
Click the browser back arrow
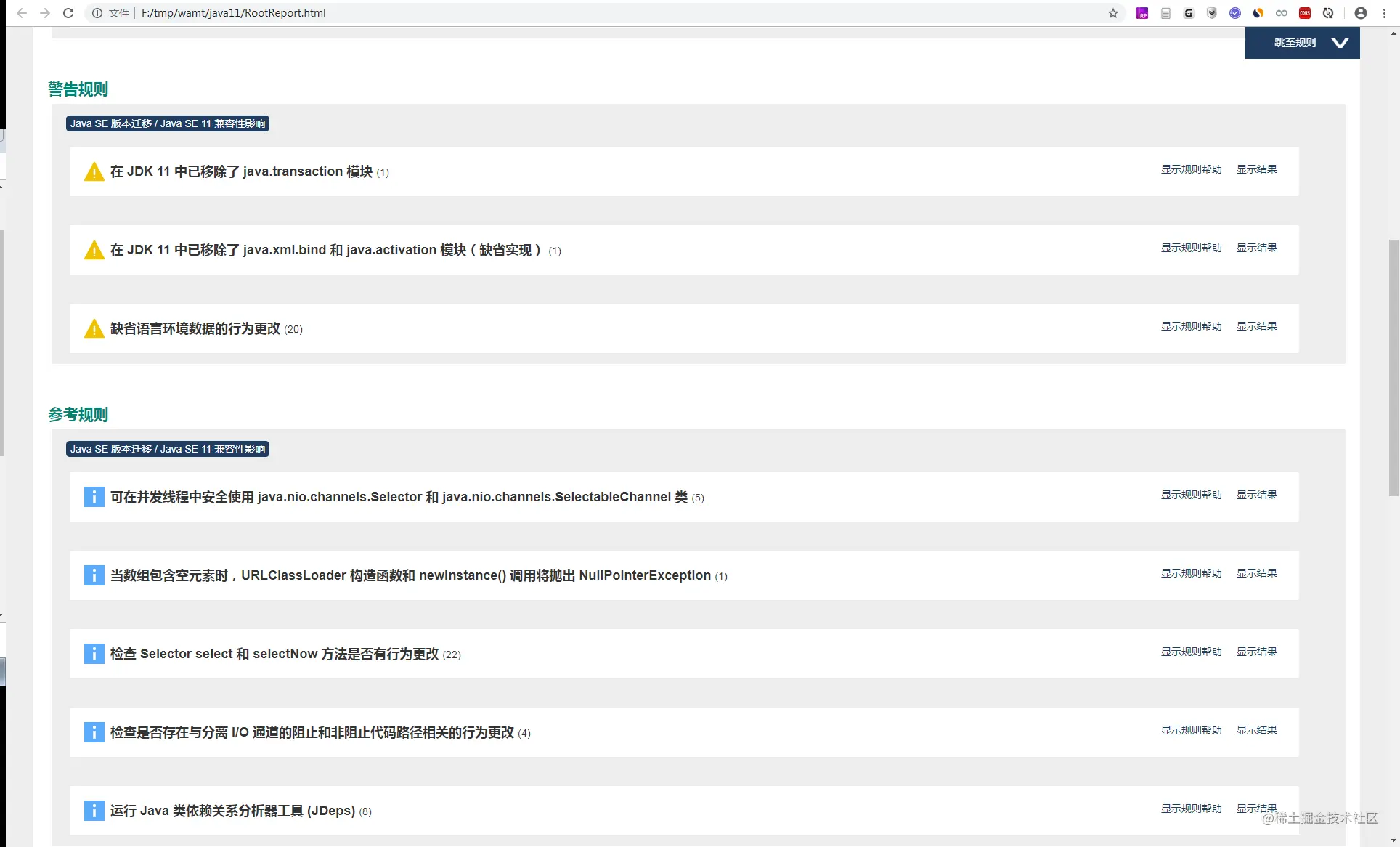(22, 13)
